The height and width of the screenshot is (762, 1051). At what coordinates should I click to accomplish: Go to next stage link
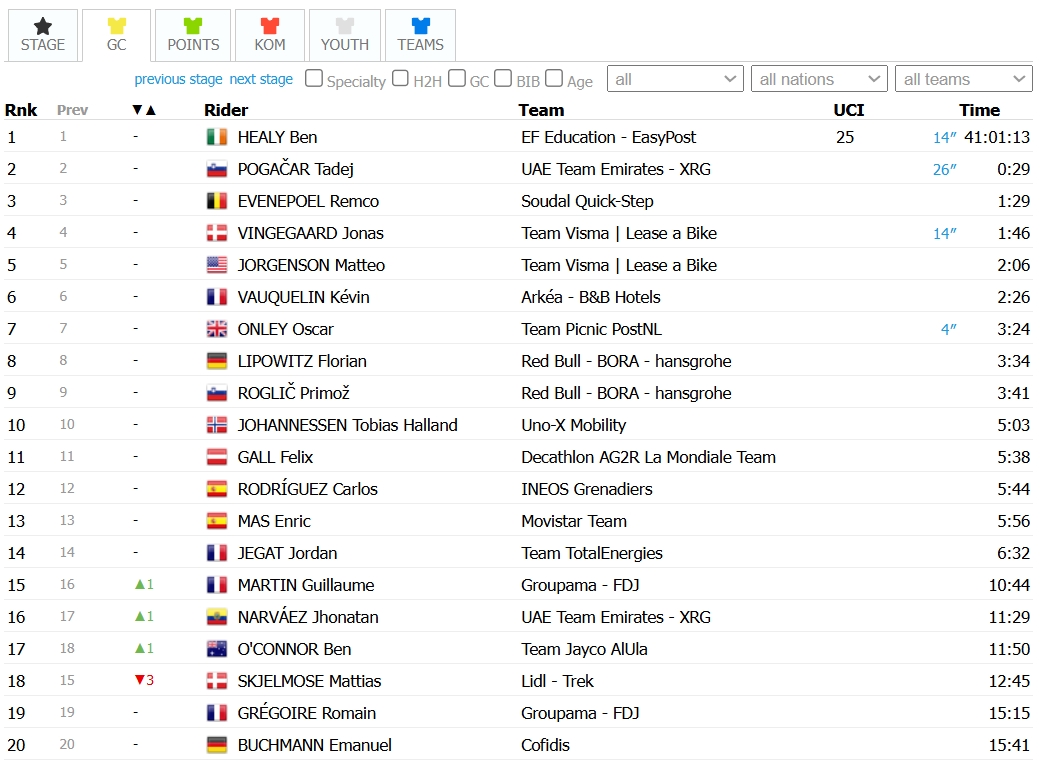261,79
